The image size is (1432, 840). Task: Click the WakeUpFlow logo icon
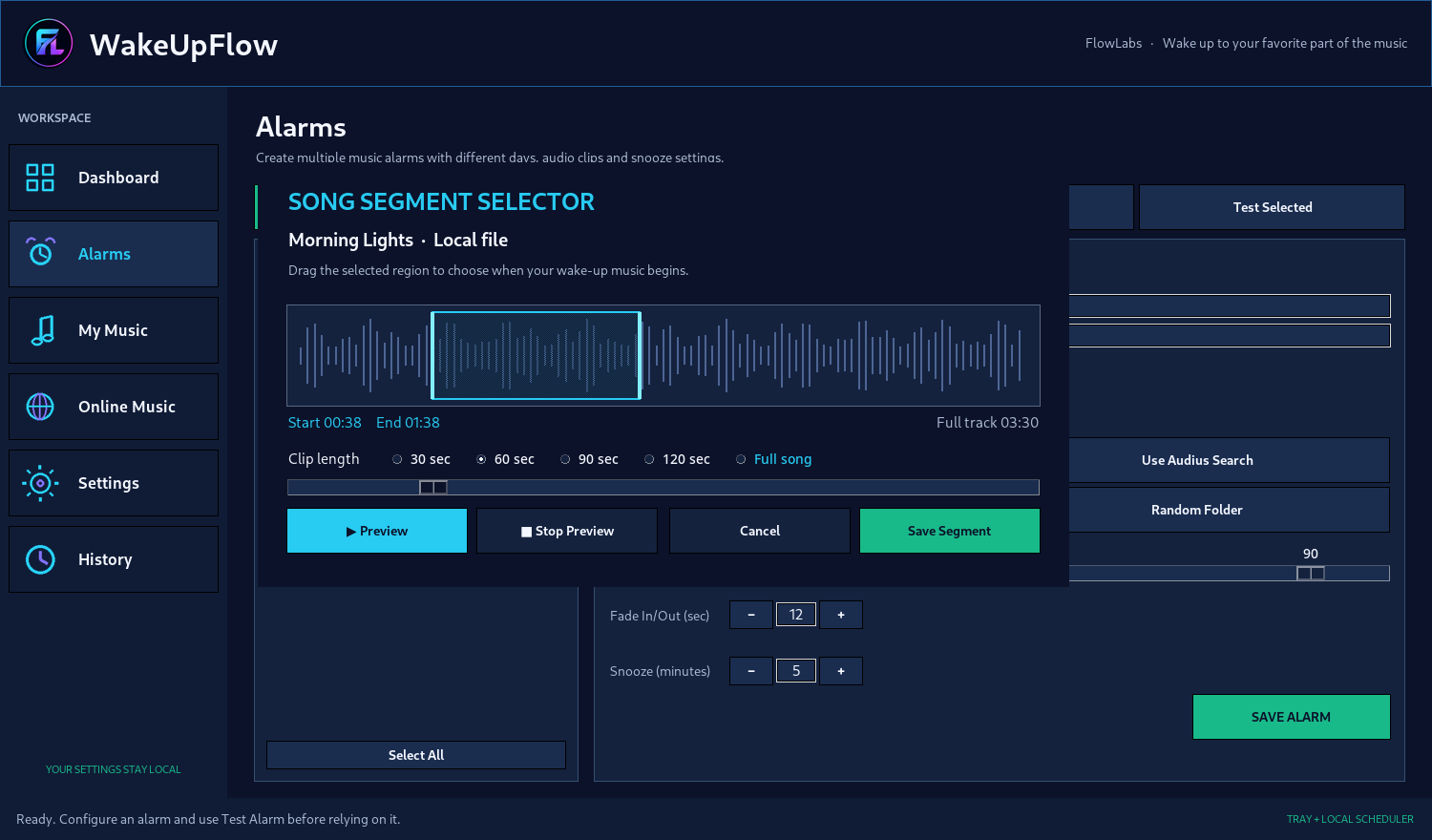[x=49, y=43]
